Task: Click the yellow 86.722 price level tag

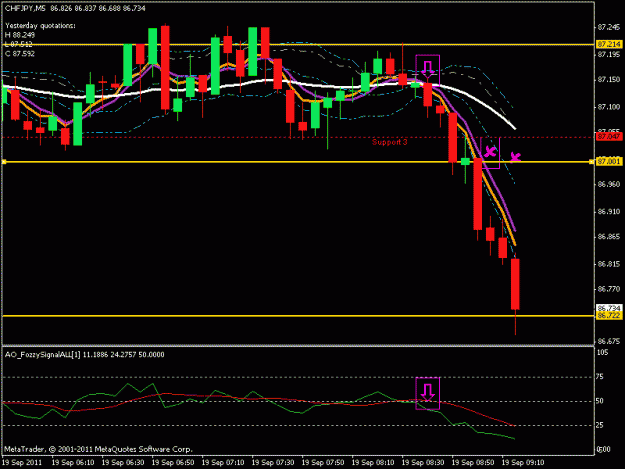Action: (x=609, y=316)
